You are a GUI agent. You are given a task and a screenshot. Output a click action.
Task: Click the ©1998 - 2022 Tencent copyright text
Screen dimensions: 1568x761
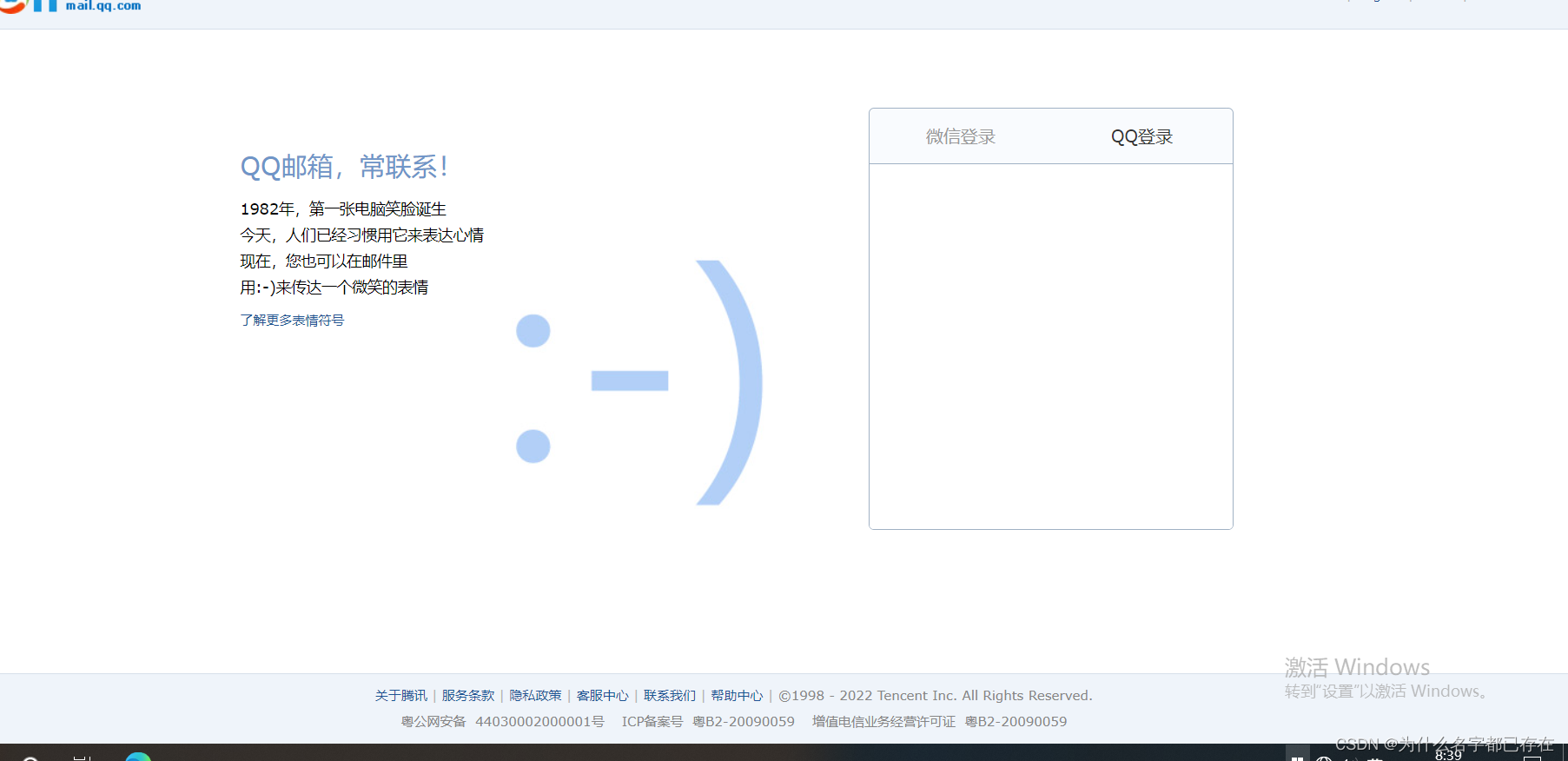coord(936,696)
